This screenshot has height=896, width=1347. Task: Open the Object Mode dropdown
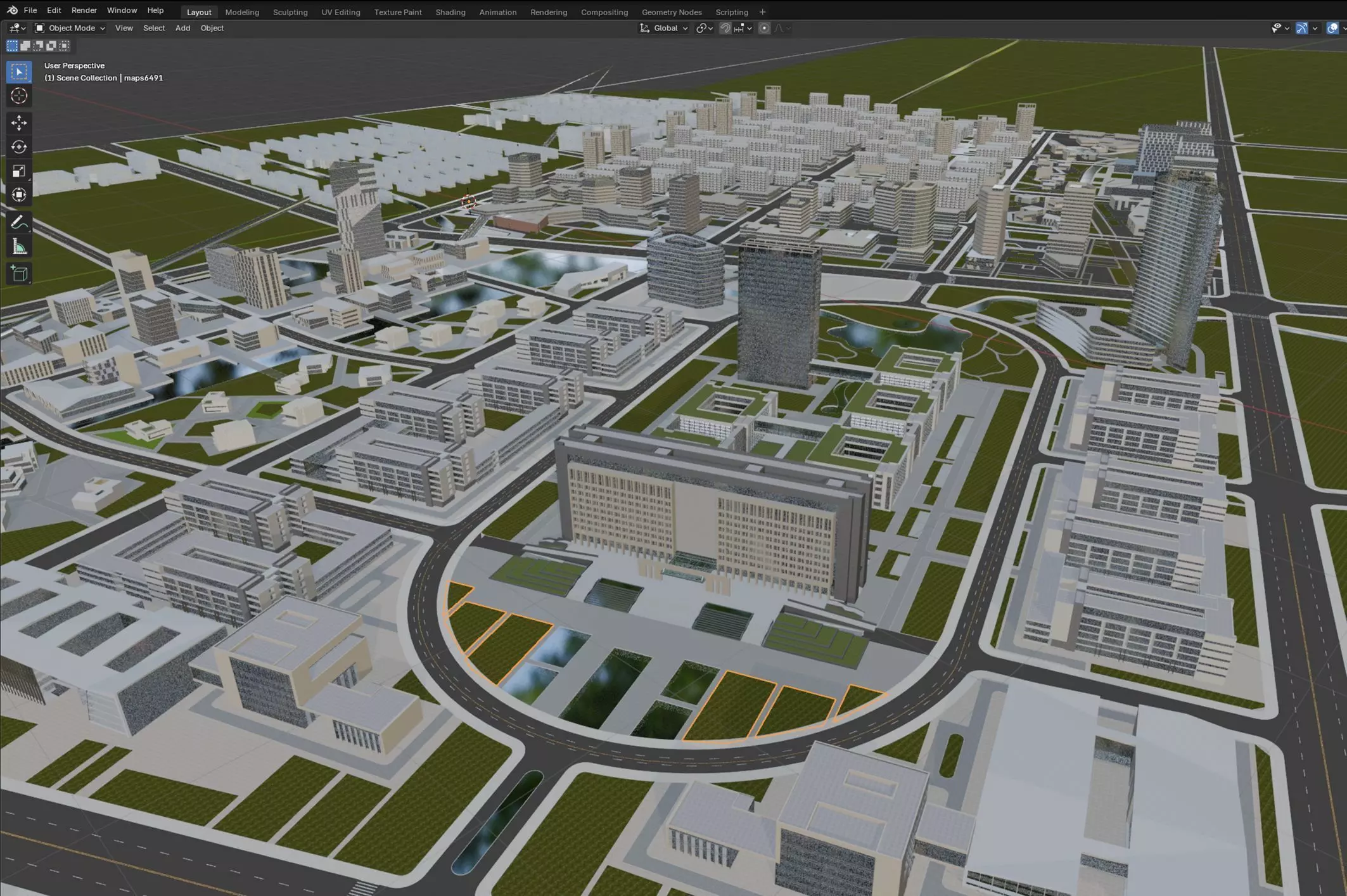coord(70,28)
